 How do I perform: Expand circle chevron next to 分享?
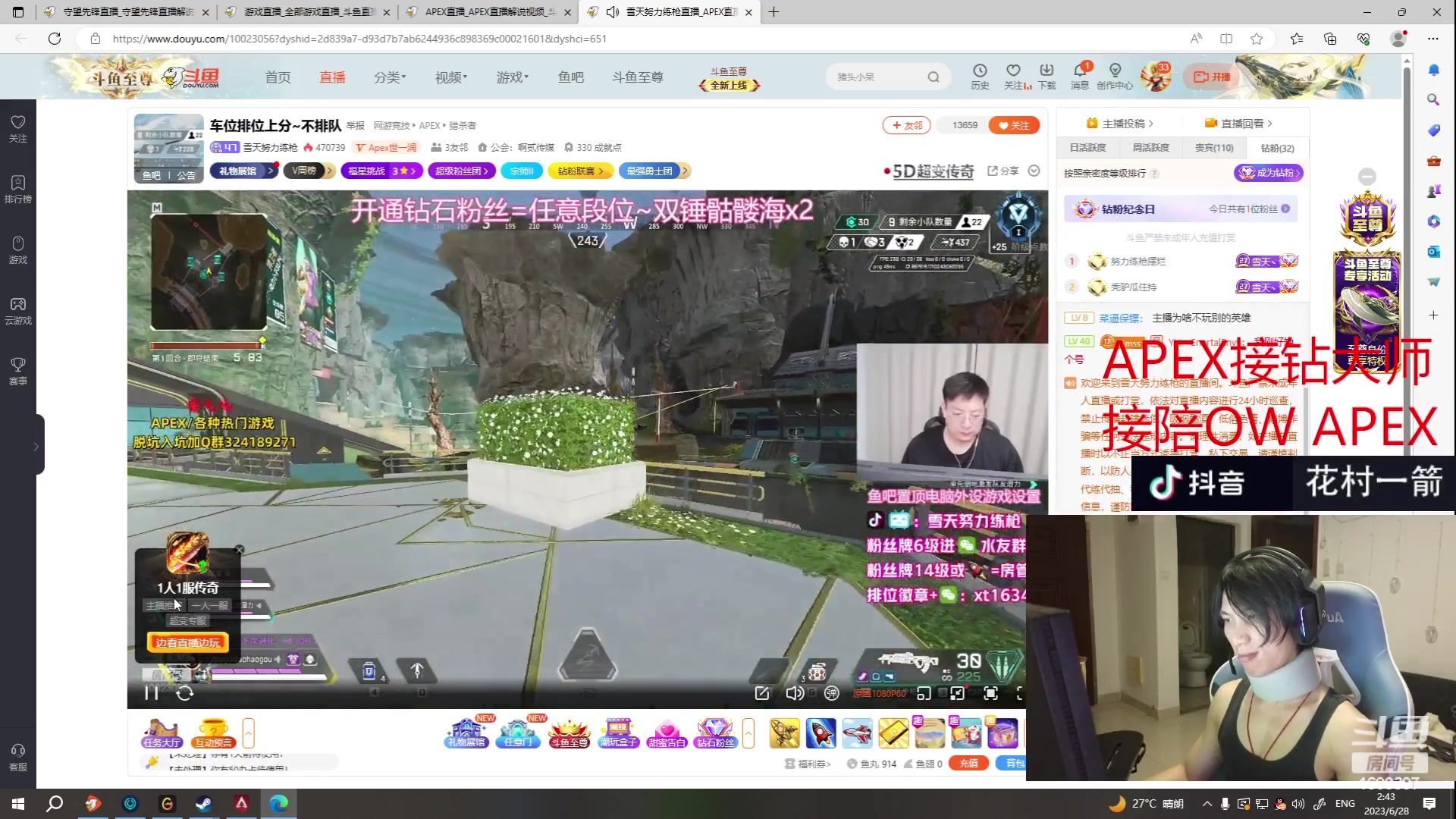tap(1034, 171)
